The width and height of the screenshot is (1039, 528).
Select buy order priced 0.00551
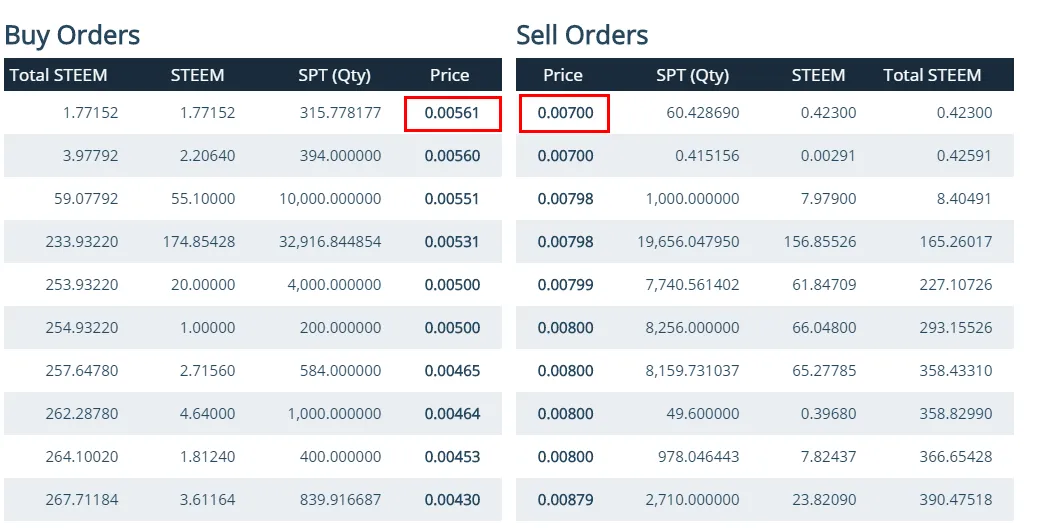tap(452, 199)
